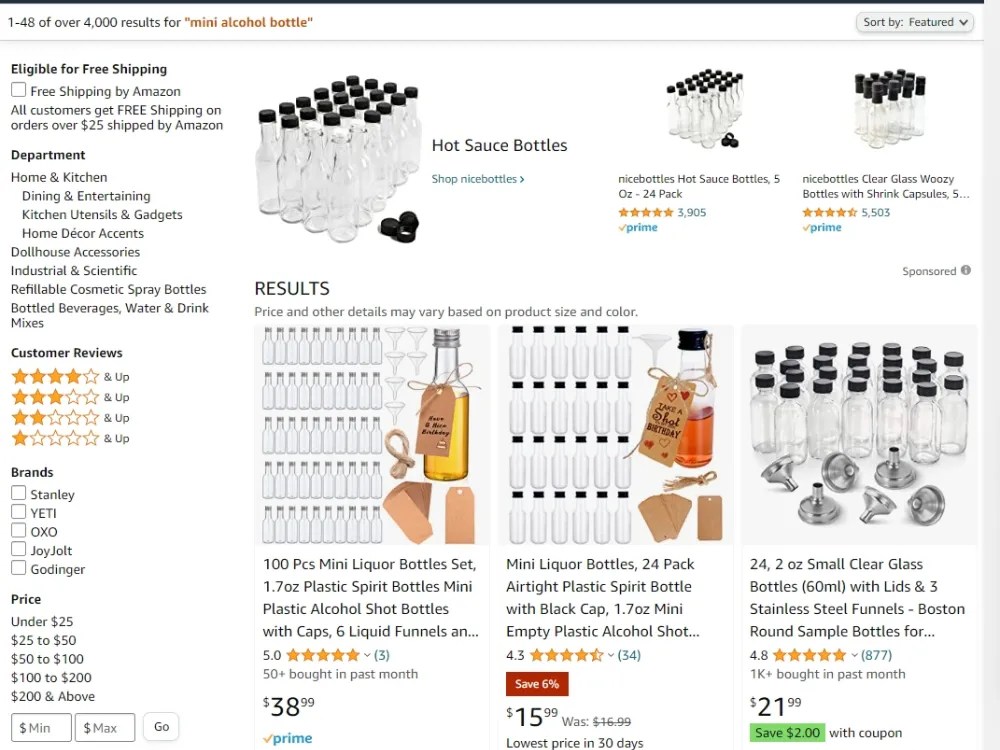Click the Prime badge below the $38.99 price

click(x=287, y=737)
